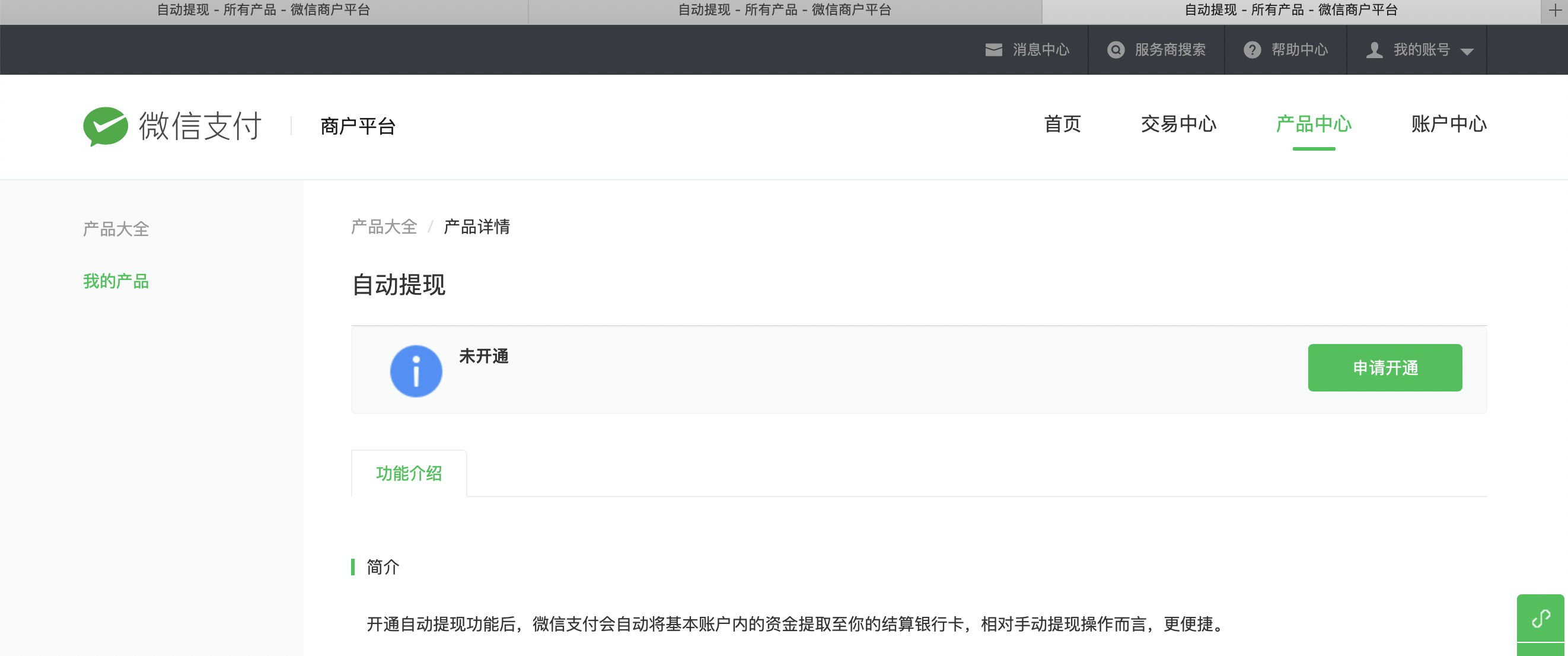The height and width of the screenshot is (656, 1568).
Task: Select 产品中心 in top navigation
Action: (1314, 124)
